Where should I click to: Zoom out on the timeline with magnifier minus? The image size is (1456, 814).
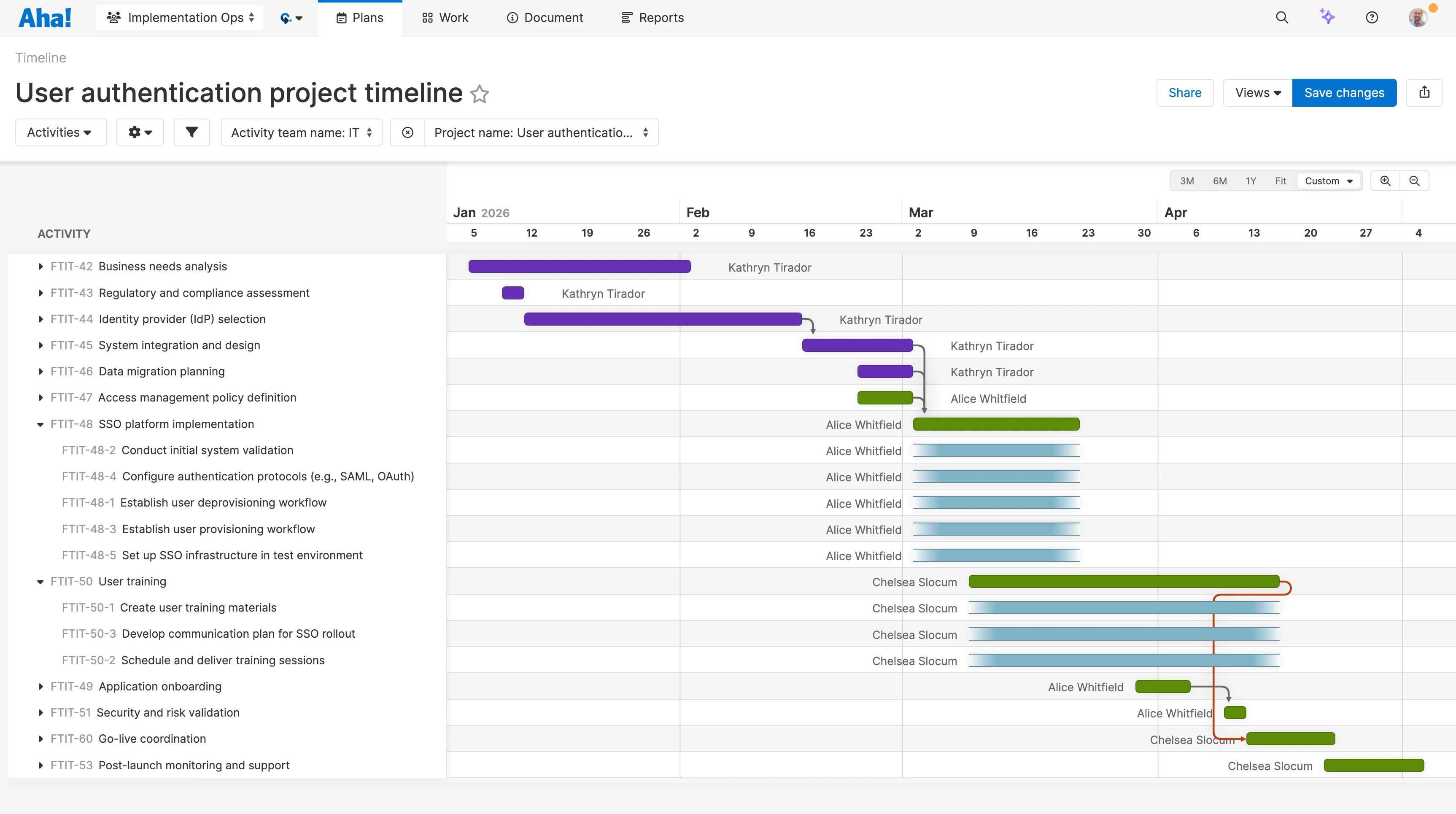[1415, 181]
